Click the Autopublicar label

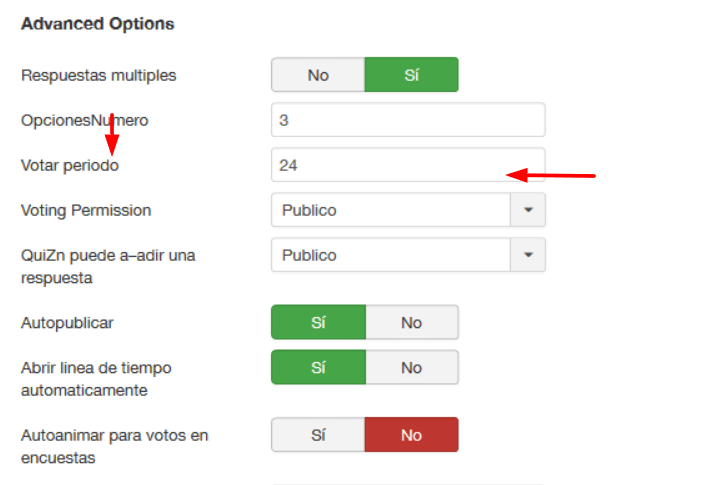click(x=67, y=323)
